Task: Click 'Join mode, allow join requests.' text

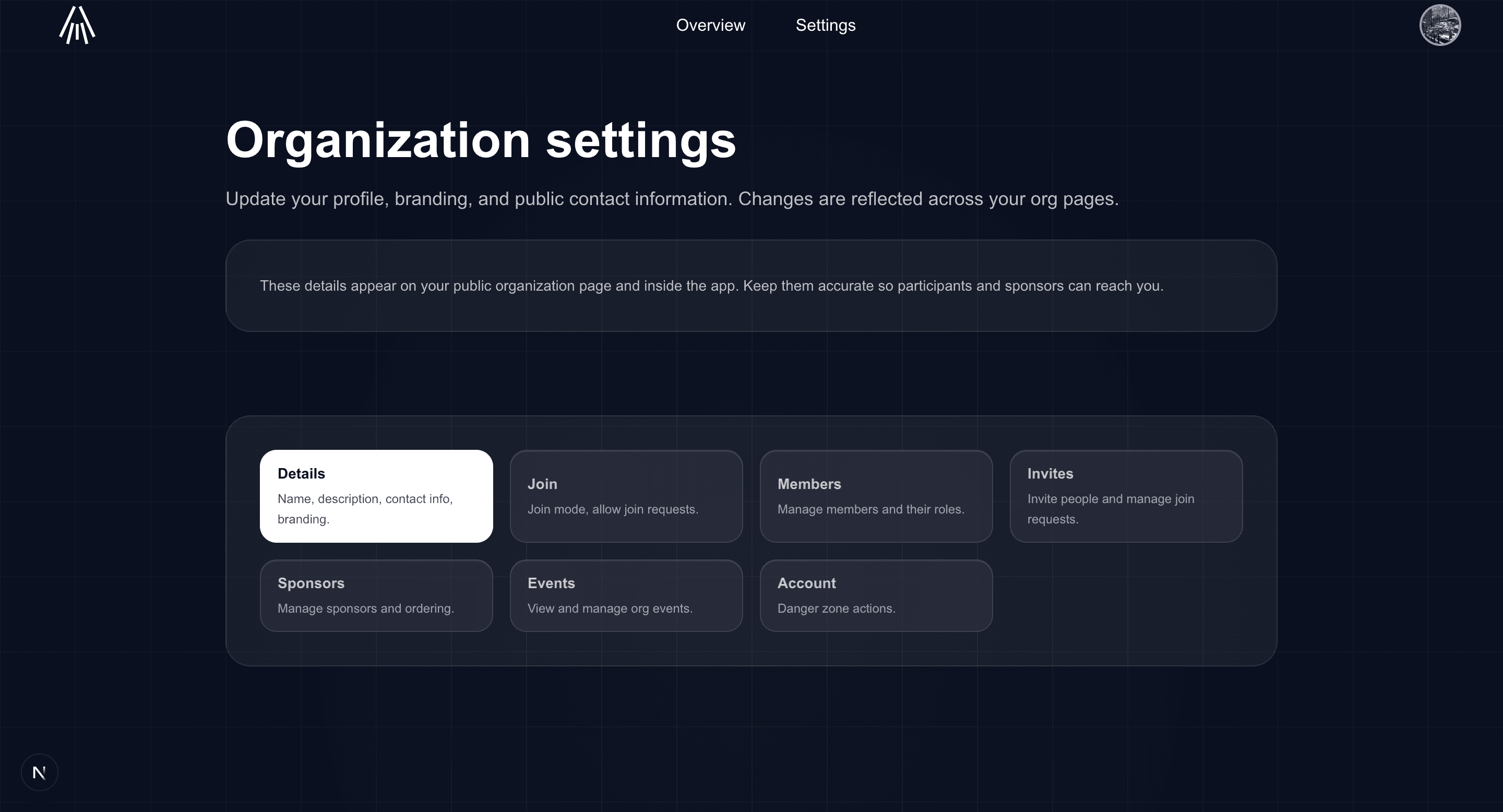Action: pos(613,509)
